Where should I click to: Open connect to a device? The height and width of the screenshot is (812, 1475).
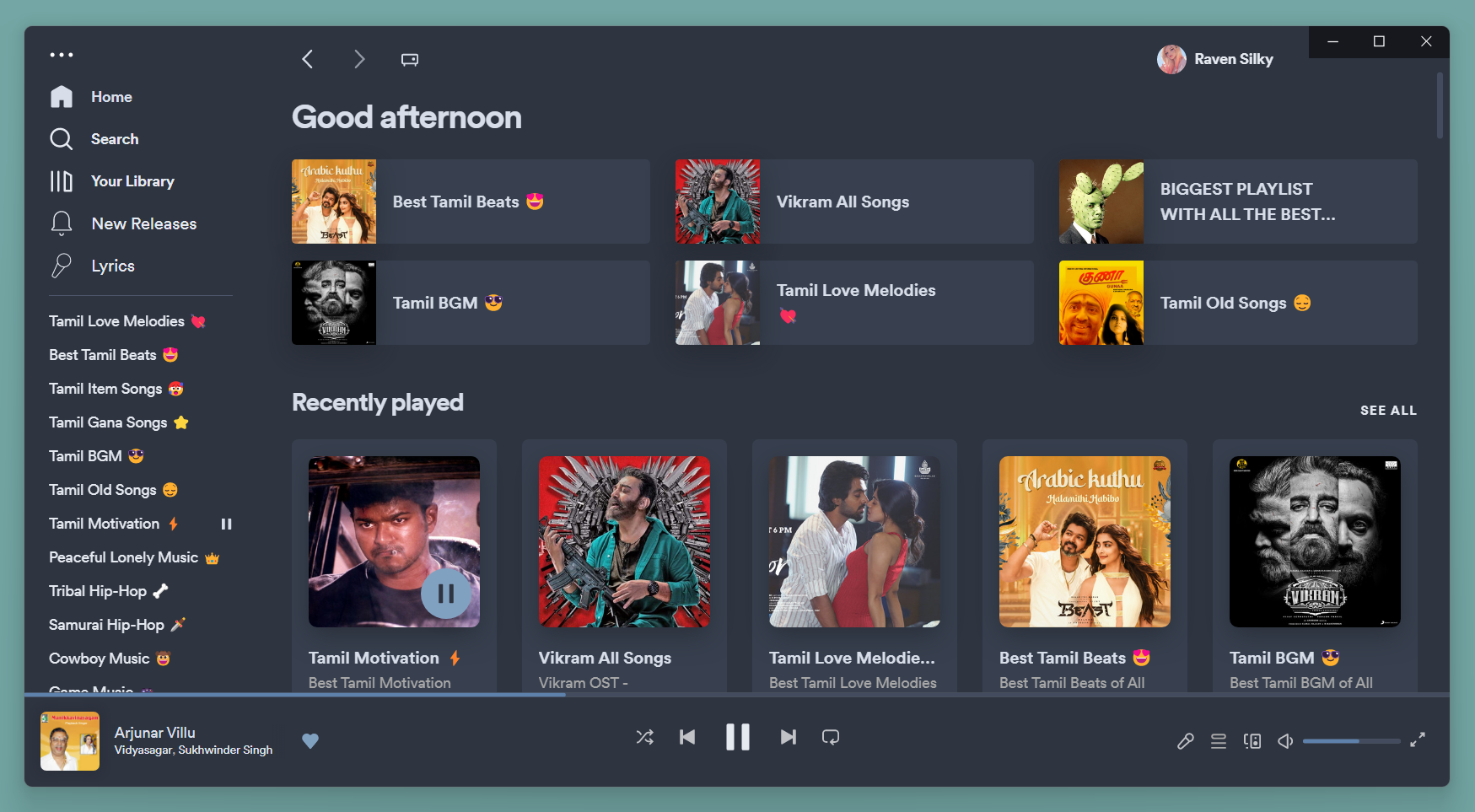tap(1252, 741)
